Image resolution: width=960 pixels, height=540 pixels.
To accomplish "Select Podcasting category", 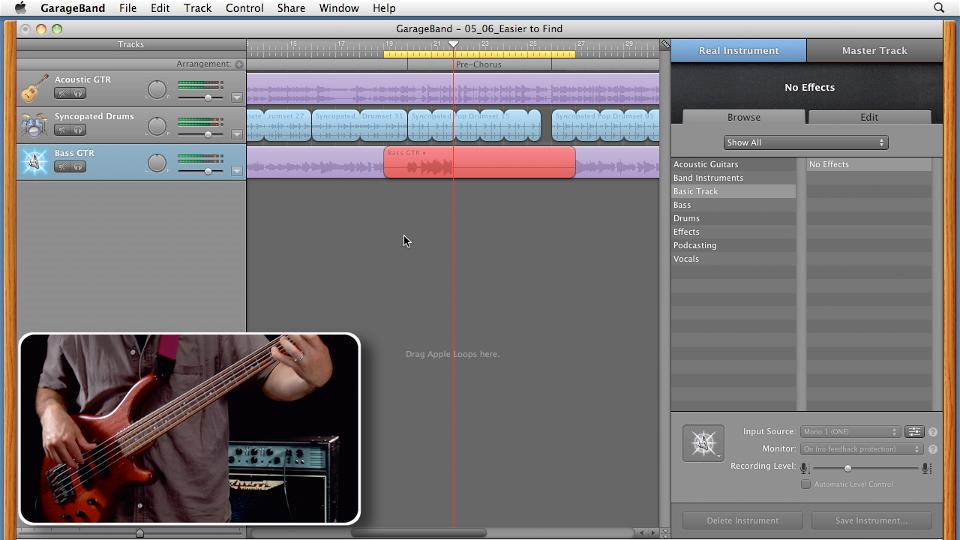I will click(x=733, y=245).
